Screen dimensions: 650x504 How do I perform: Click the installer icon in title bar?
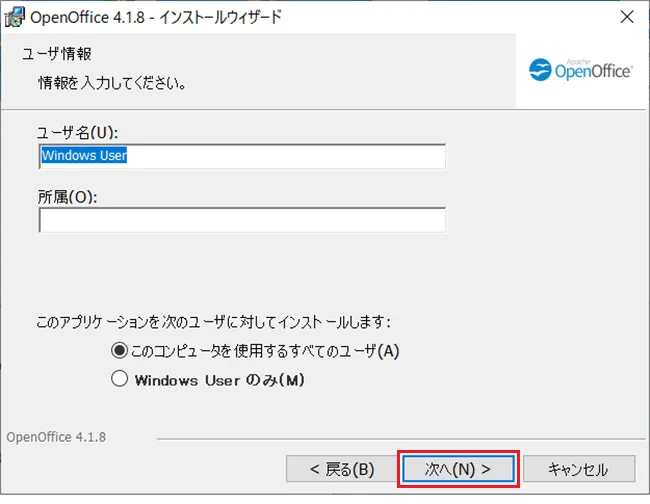point(15,17)
